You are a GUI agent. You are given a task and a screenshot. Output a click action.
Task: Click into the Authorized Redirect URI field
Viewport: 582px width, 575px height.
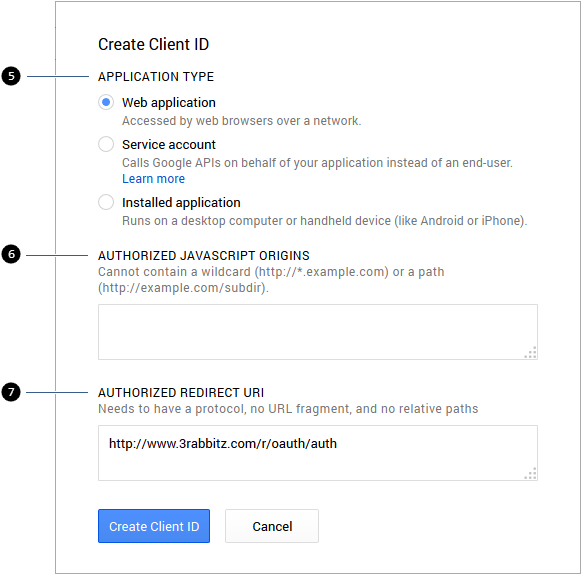tap(318, 453)
